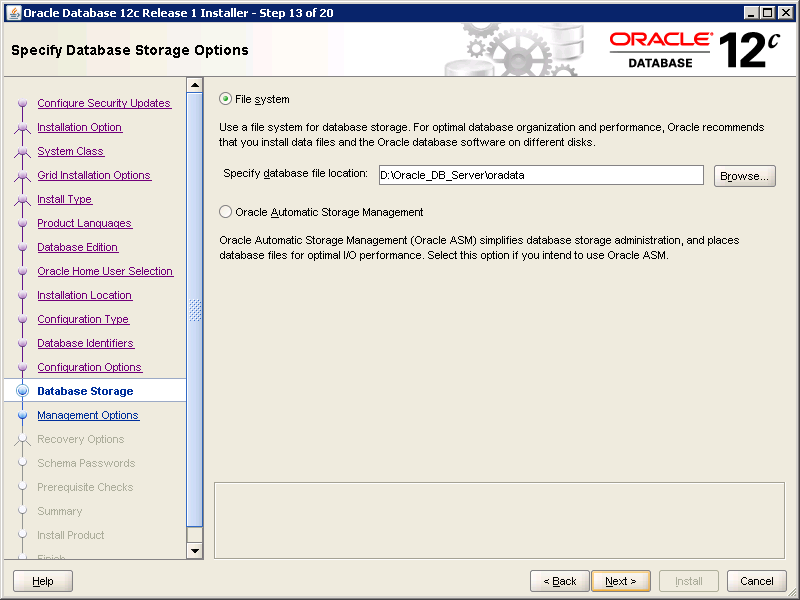The width and height of the screenshot is (800, 600).
Task: Open Database Identifiers step
Action: (86, 343)
